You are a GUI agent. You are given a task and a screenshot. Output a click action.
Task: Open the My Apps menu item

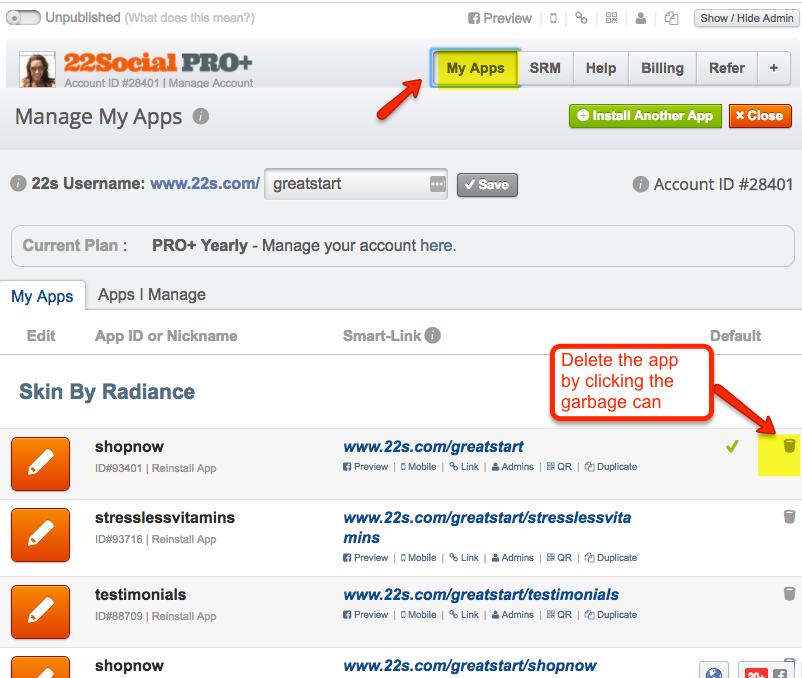[x=475, y=68]
